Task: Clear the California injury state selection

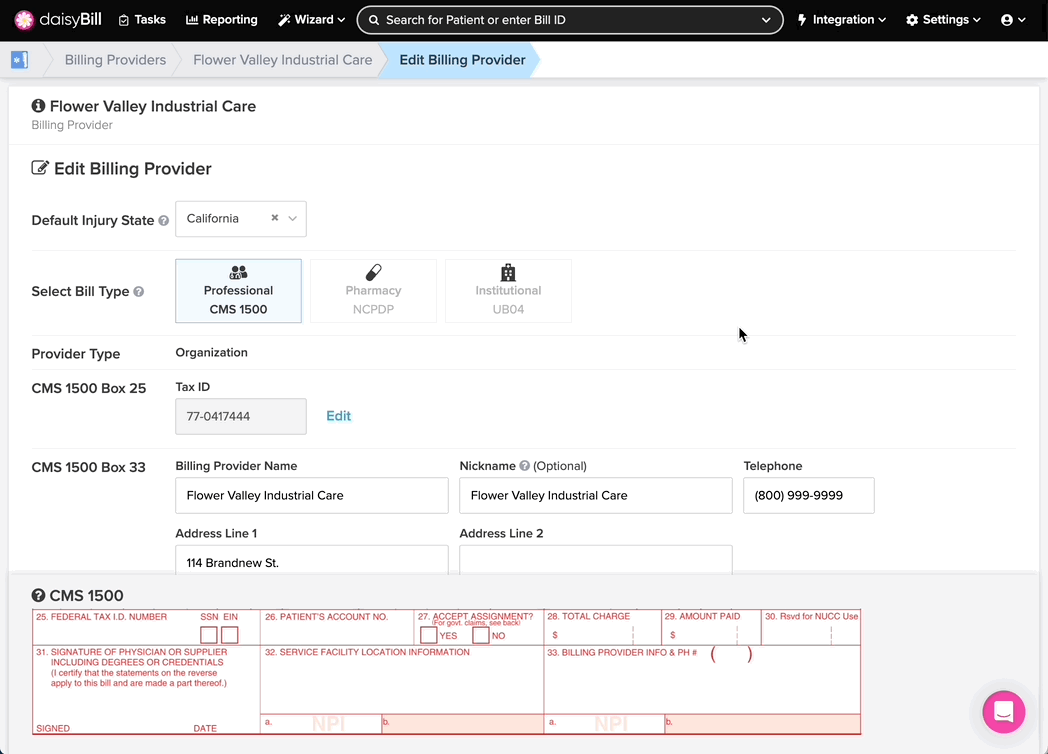Action: [275, 218]
